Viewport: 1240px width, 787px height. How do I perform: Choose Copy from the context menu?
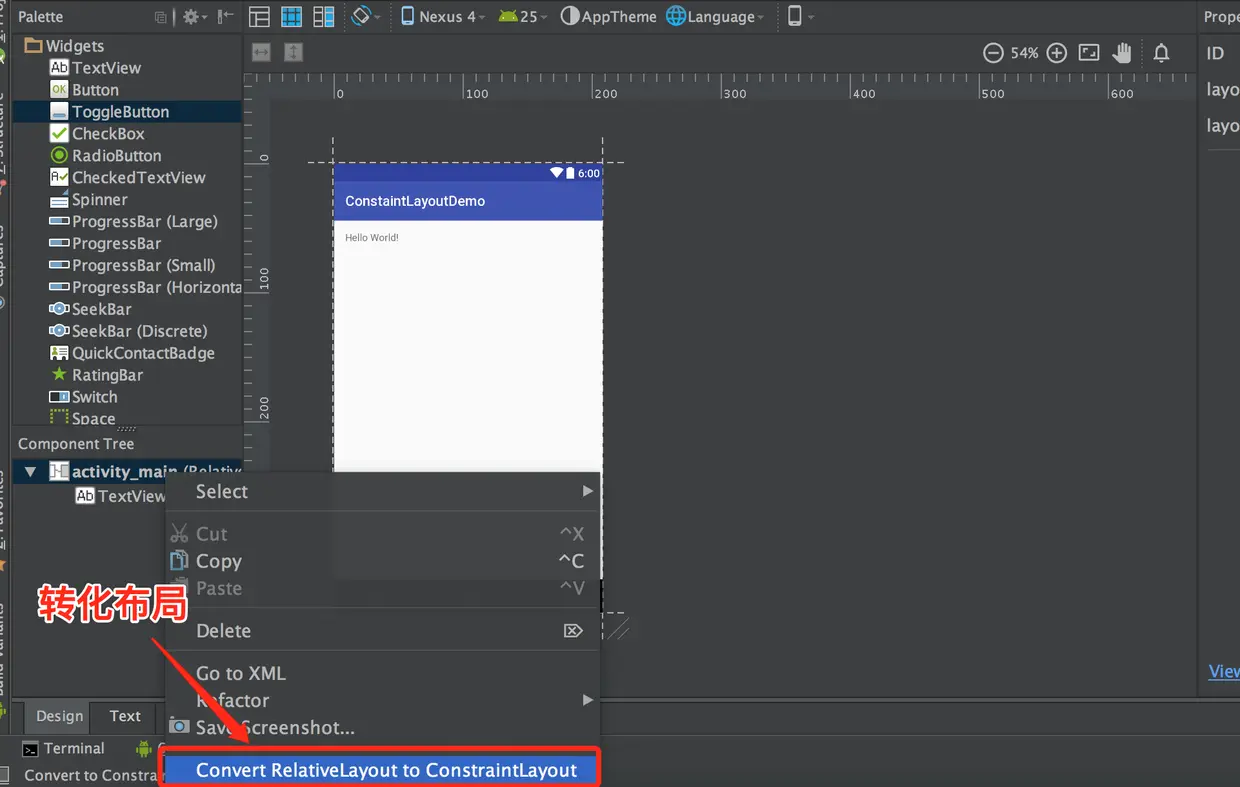[383, 562]
